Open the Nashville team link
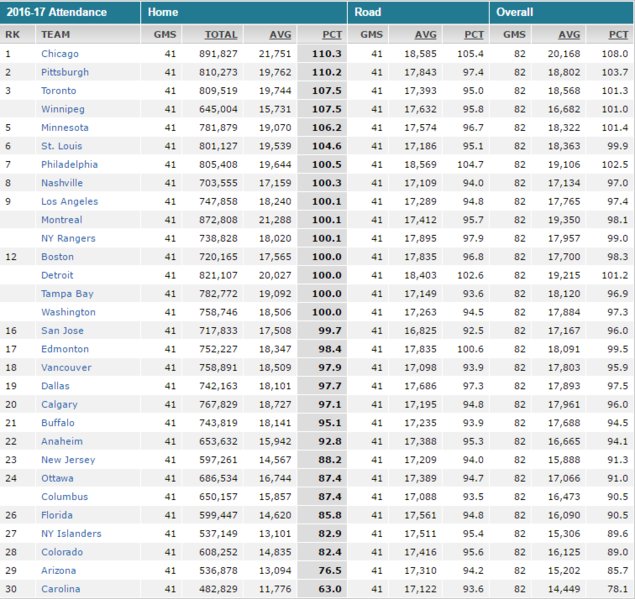The image size is (635, 599). click(62, 183)
